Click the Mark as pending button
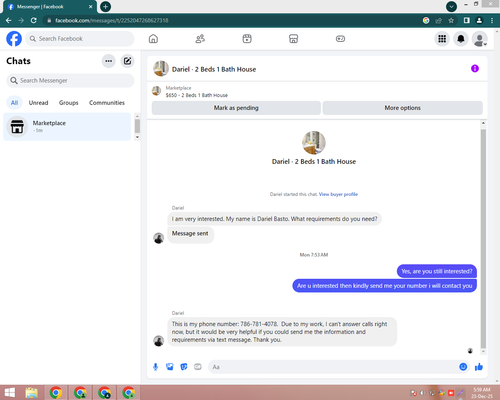Image resolution: width=500 pixels, height=400 pixels. pyautogui.click(x=236, y=108)
